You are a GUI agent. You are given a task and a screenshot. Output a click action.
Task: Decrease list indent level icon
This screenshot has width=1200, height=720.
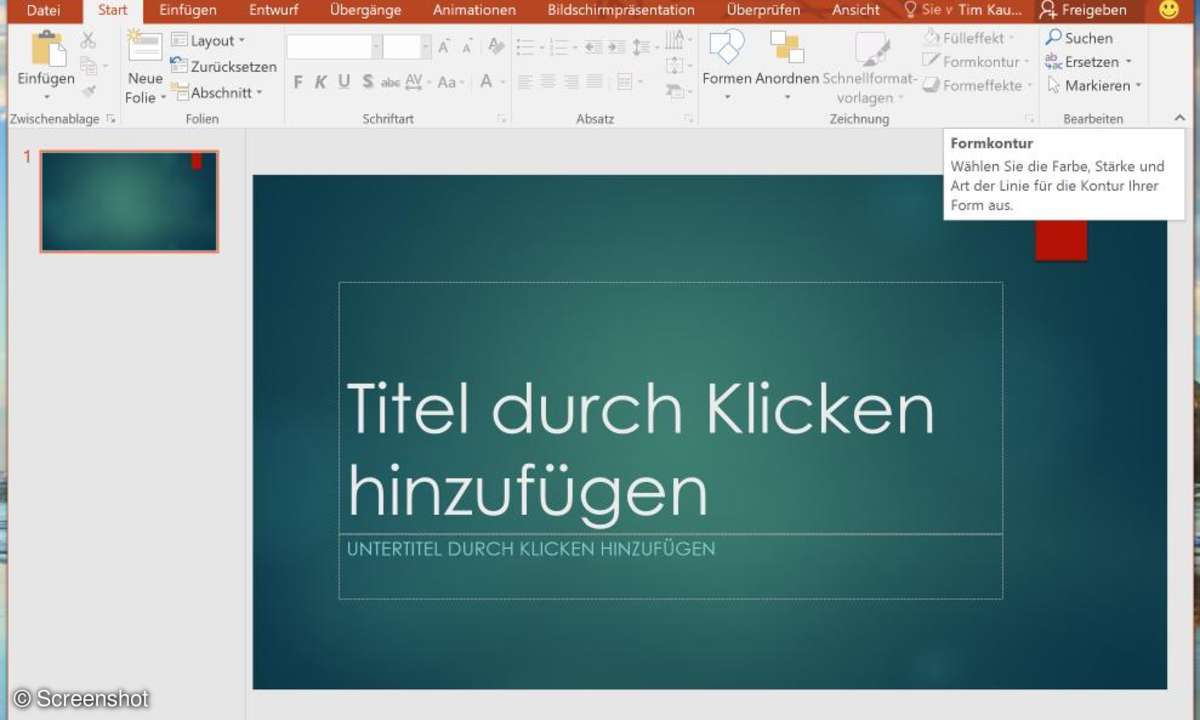(x=593, y=47)
